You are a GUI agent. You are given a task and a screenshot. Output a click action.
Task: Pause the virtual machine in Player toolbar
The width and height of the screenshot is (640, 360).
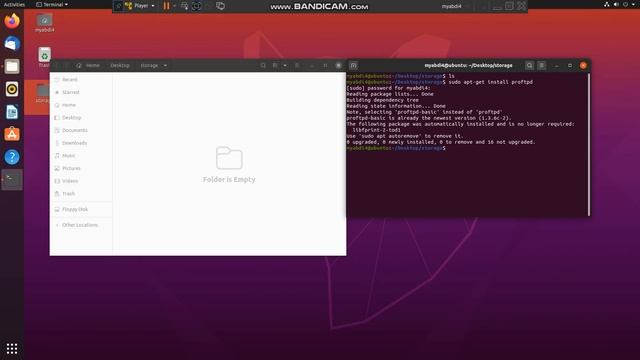tap(166, 6)
